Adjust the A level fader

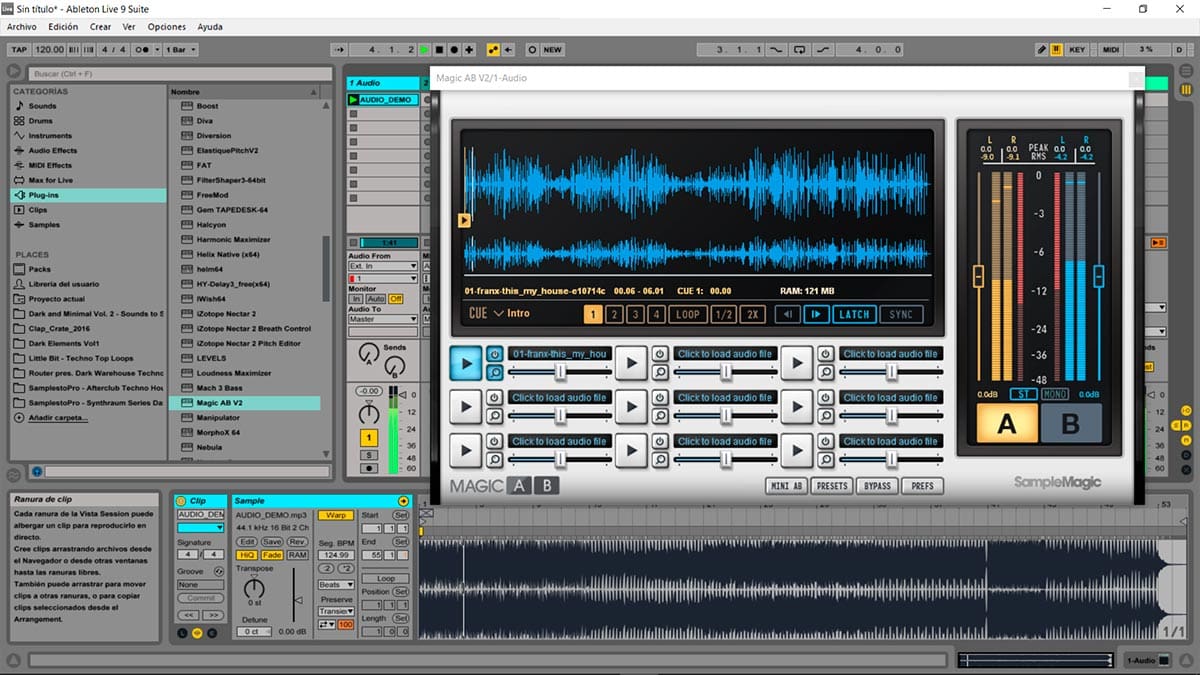tap(978, 275)
